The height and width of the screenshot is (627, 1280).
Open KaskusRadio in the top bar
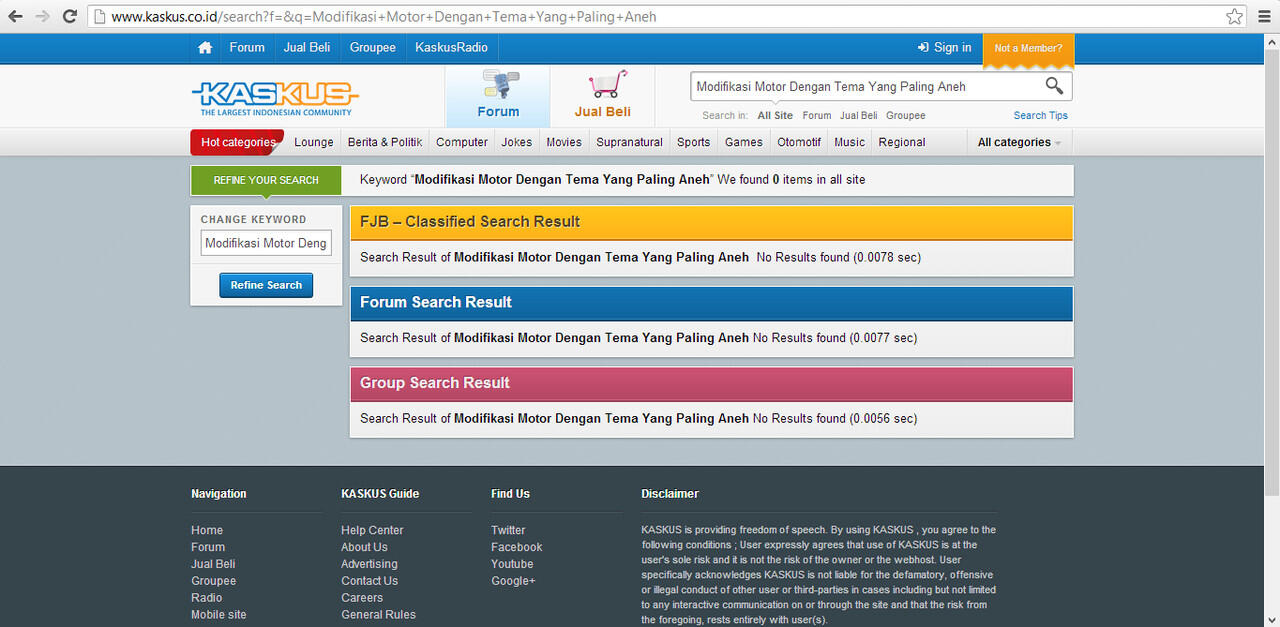[451, 48]
